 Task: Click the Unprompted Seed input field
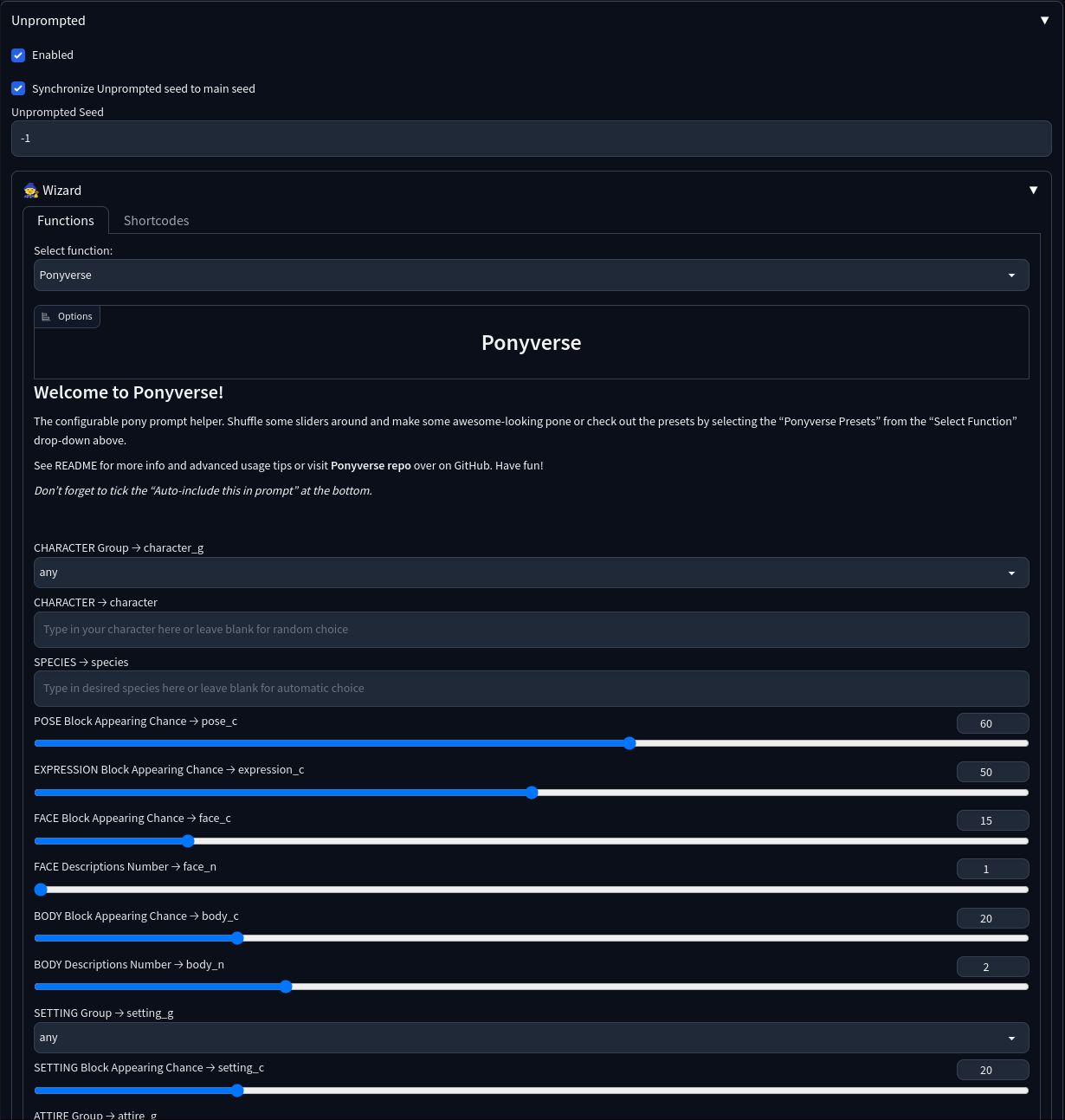pos(532,139)
